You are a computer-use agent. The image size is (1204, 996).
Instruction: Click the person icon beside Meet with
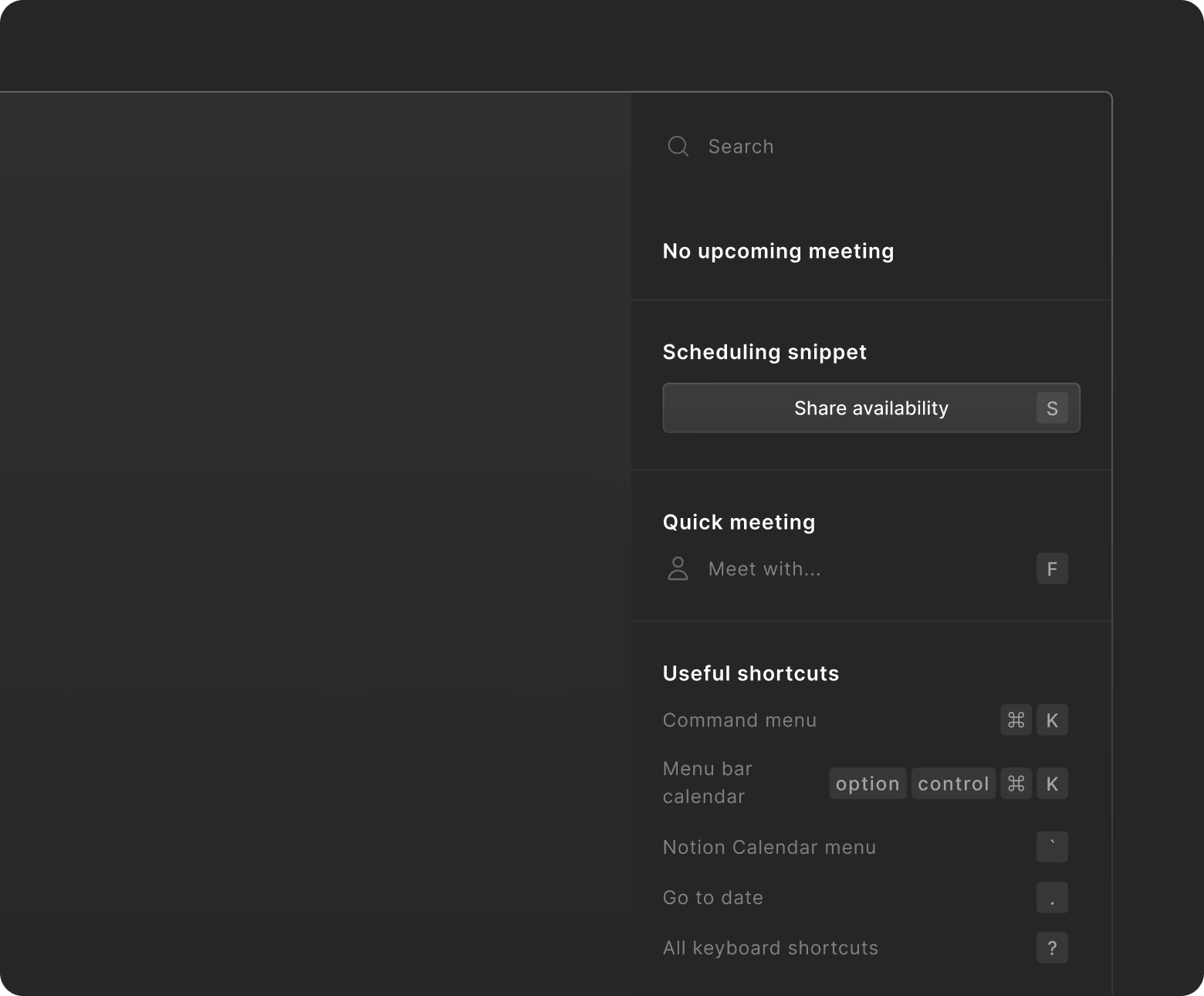click(x=678, y=569)
